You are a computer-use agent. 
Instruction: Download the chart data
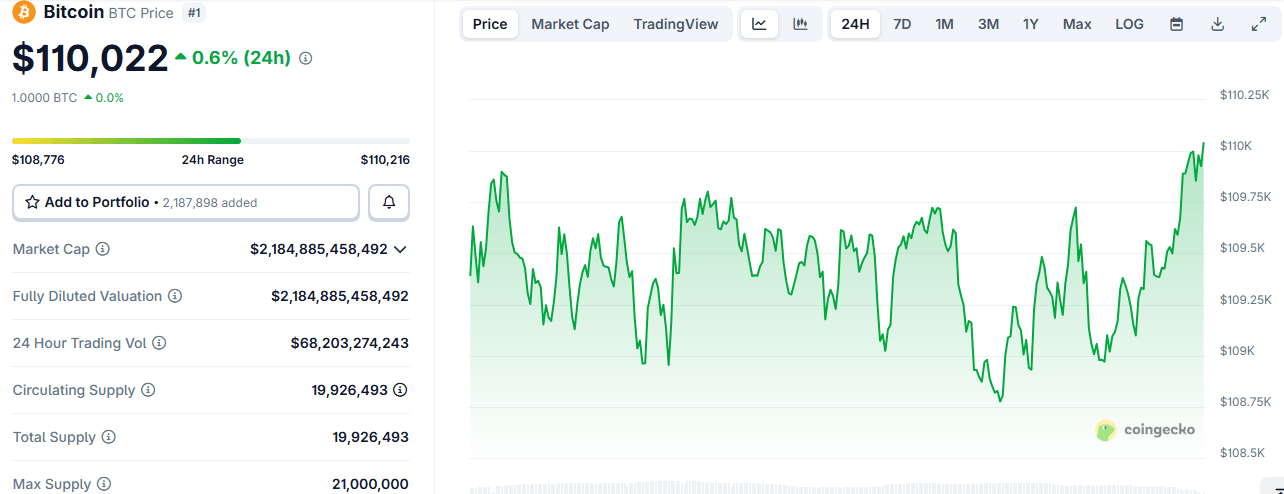[1217, 24]
